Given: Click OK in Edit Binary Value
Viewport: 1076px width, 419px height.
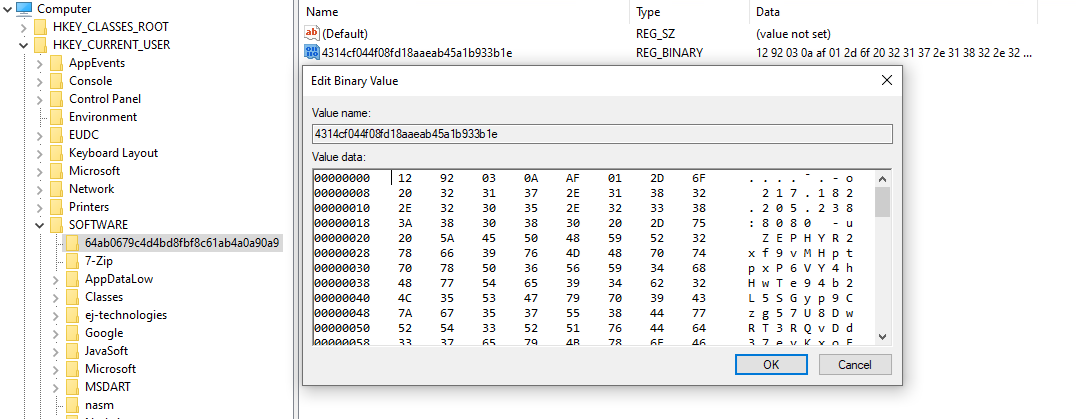Looking at the screenshot, I should [771, 364].
